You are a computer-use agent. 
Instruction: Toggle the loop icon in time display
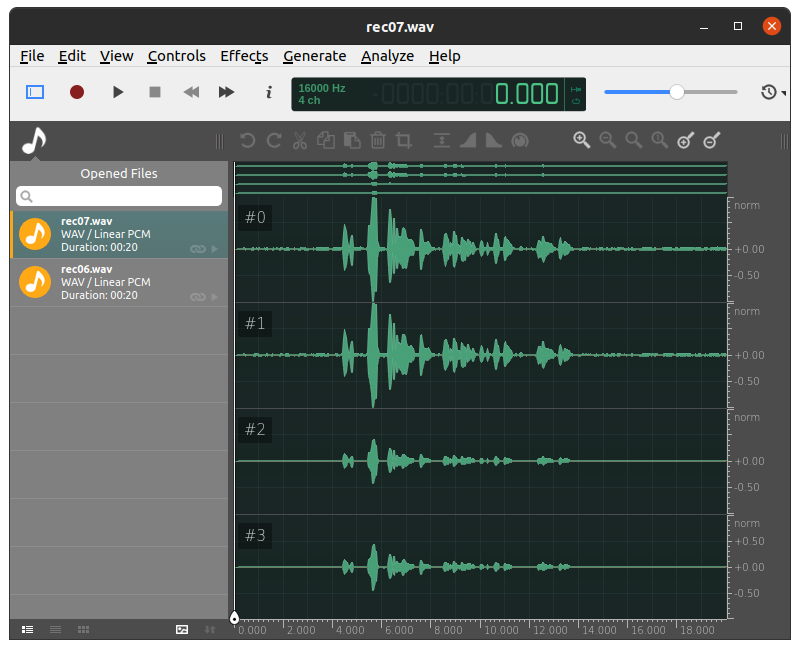coord(576,101)
